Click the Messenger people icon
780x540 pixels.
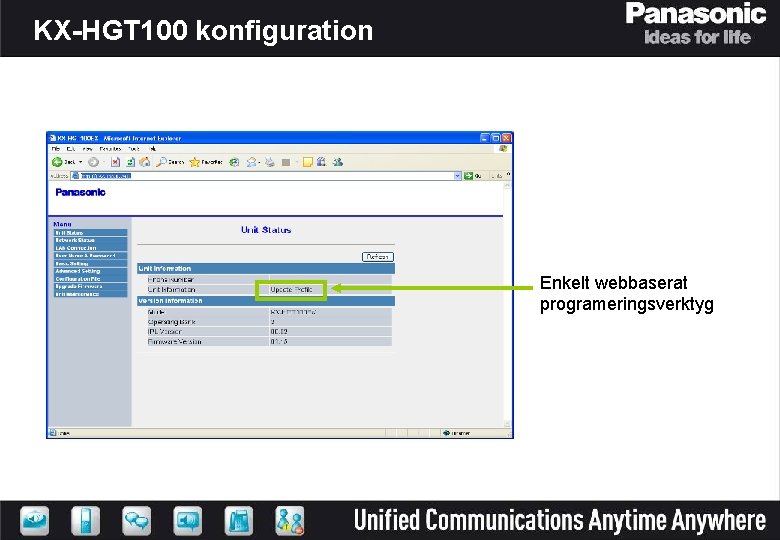[x=338, y=162]
